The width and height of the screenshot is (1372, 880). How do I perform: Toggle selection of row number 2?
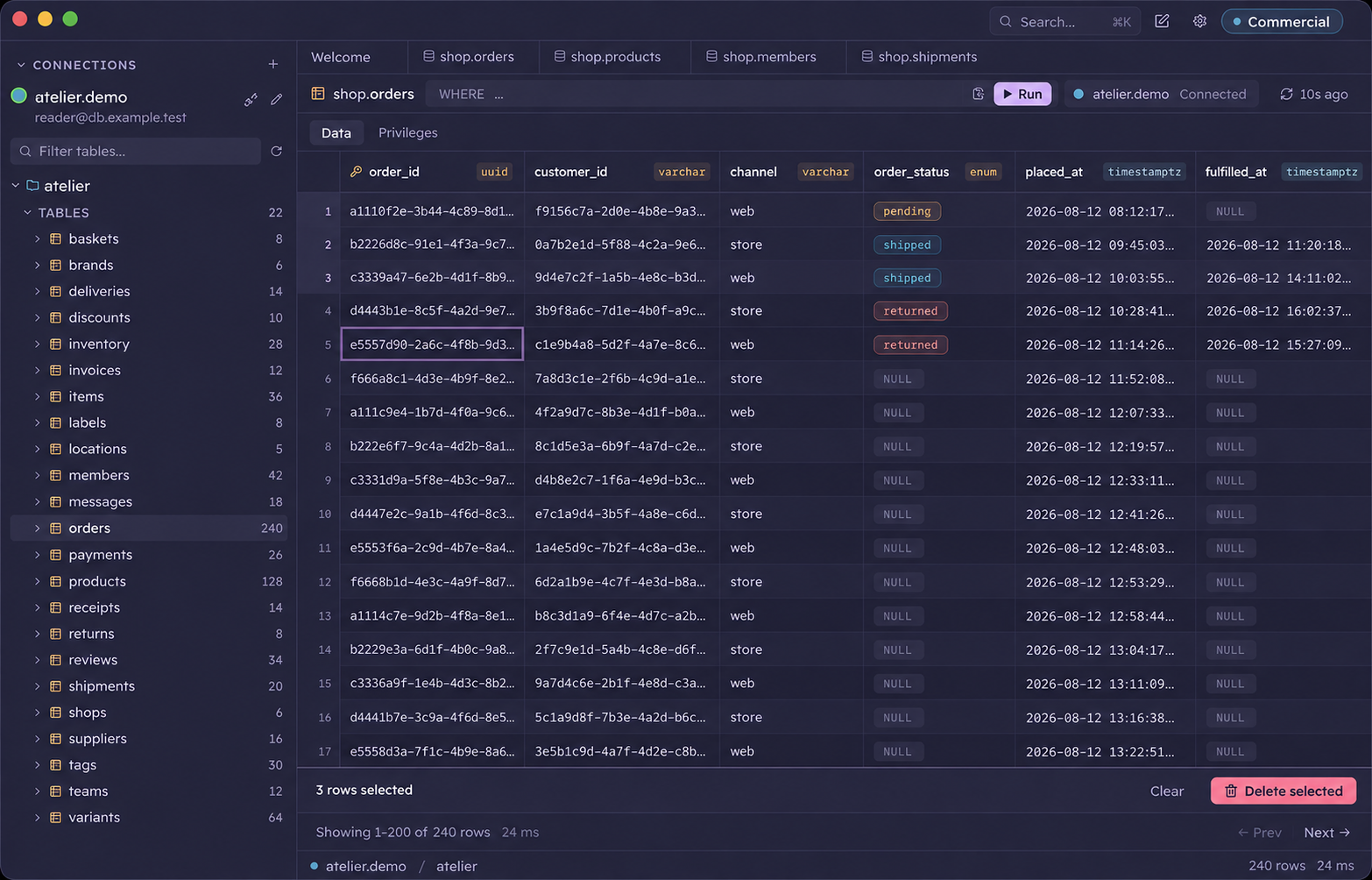tap(319, 245)
